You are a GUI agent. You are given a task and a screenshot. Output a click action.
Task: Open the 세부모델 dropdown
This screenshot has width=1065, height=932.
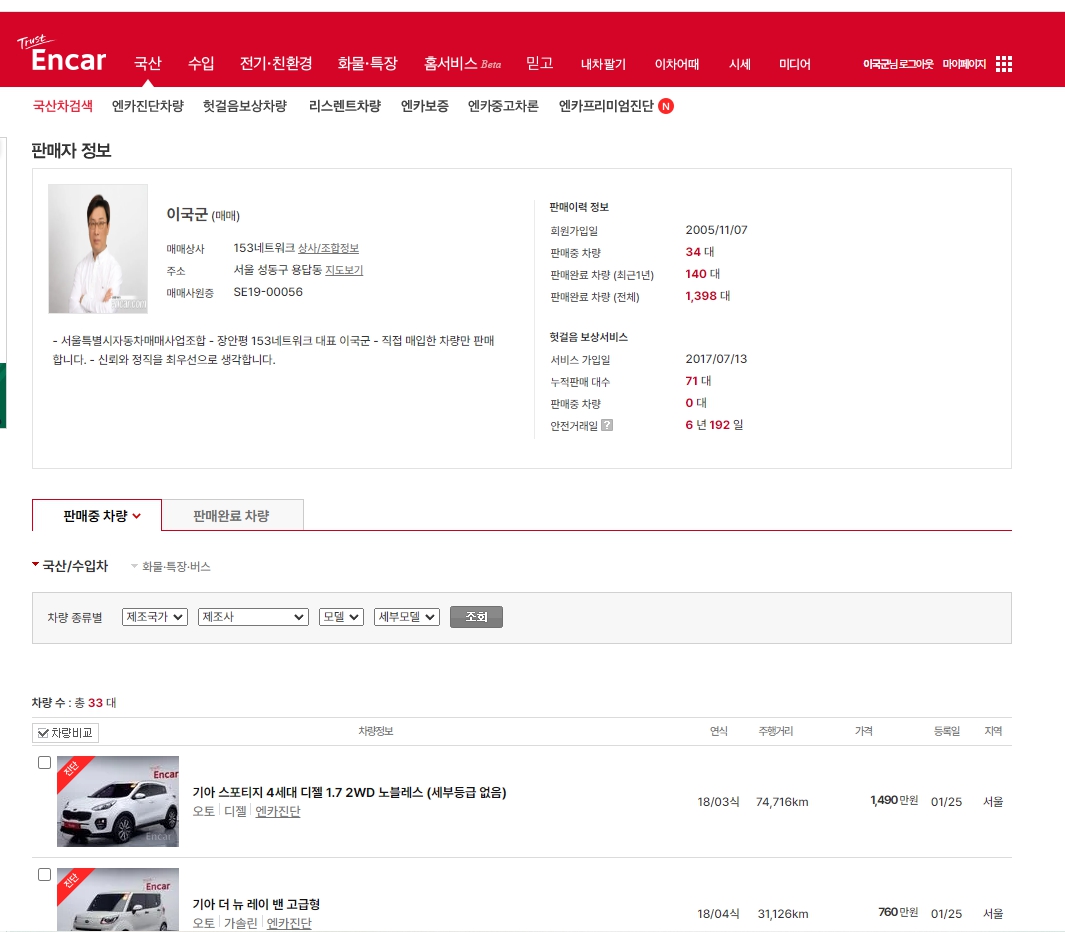pos(407,617)
